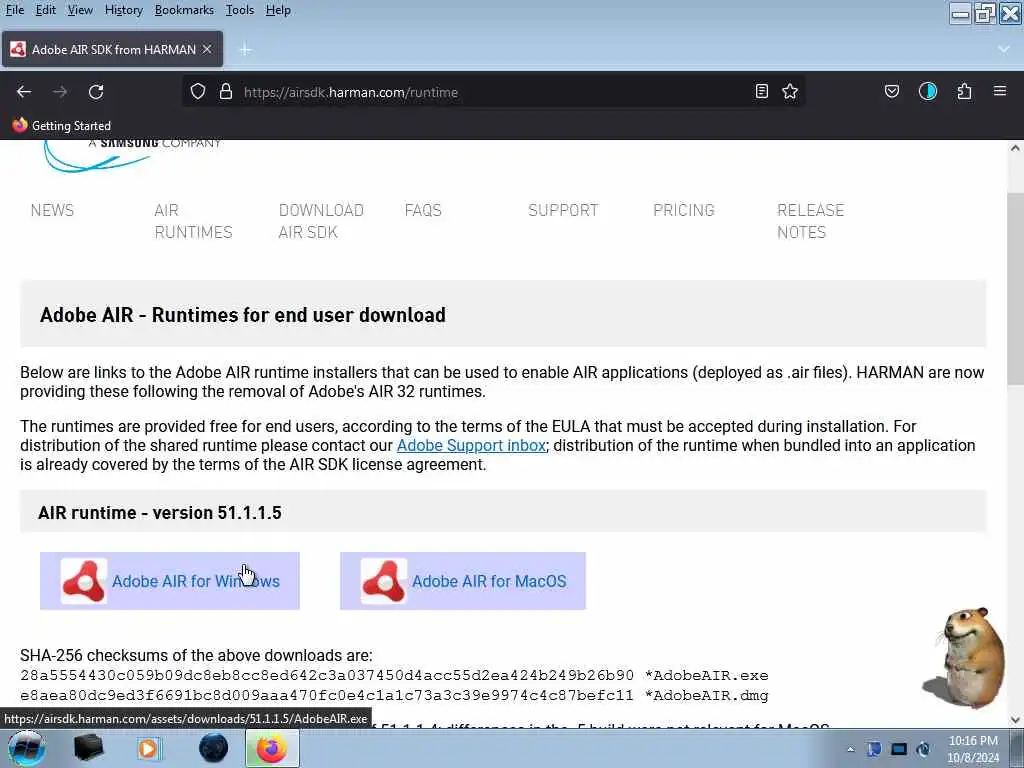The image size is (1024, 768).
Task: Click the AdobeAIR.exe checksum line
Action: coord(394,675)
